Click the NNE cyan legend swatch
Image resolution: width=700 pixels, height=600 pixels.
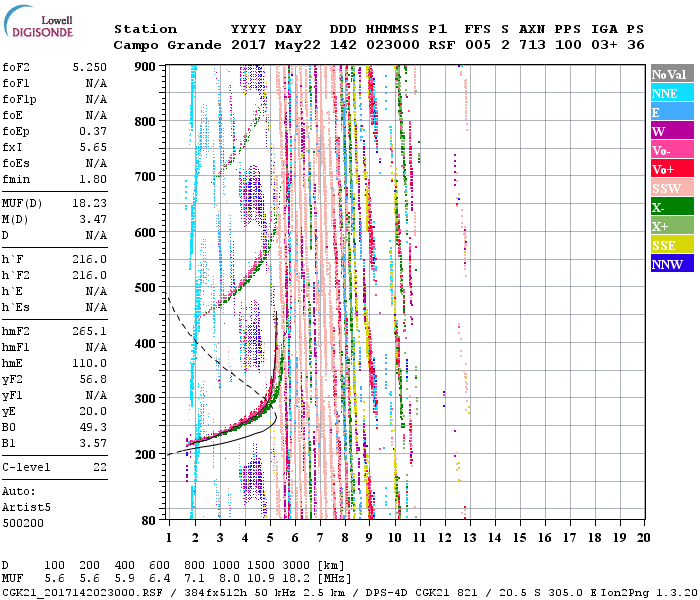[x=673, y=93]
